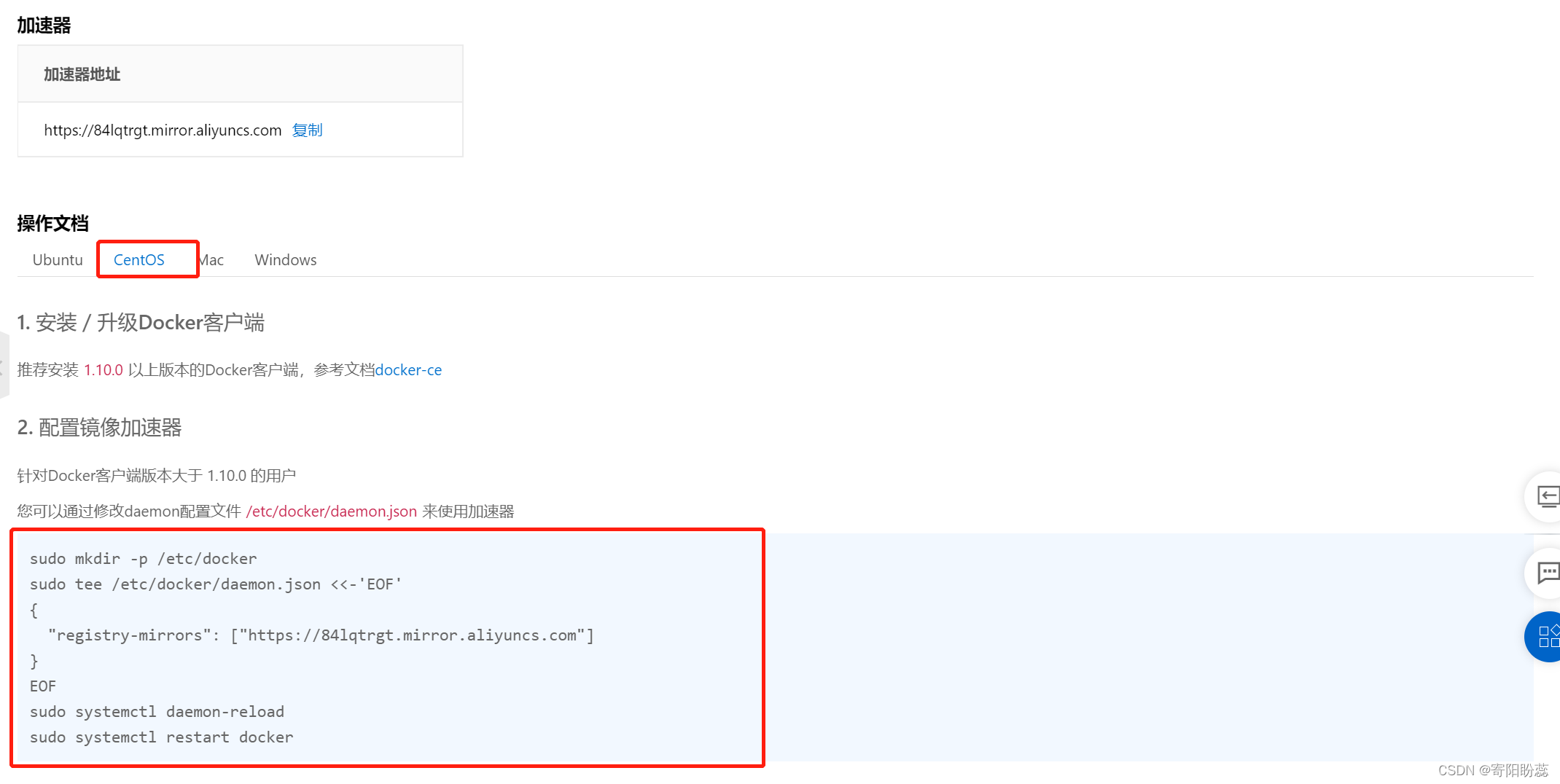Click the 2. 配置镜像加速器 heading
The height and width of the screenshot is (784, 1560).
coord(100,428)
